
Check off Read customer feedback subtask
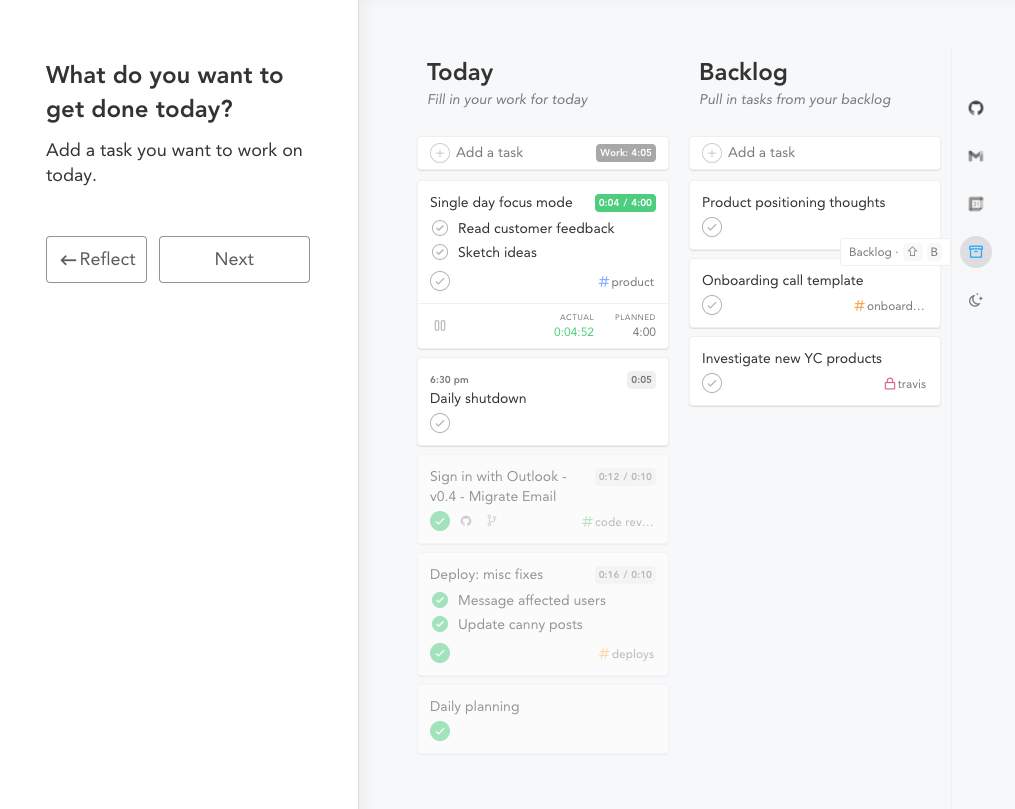(x=440, y=229)
